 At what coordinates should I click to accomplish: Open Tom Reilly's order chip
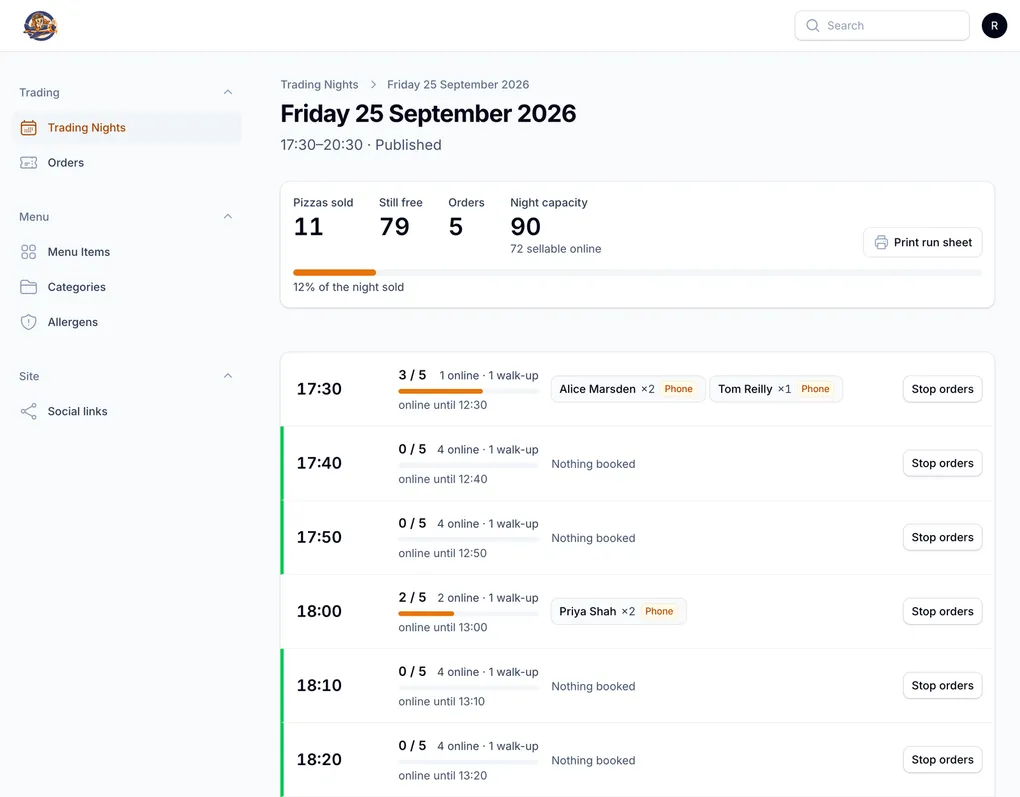point(775,389)
